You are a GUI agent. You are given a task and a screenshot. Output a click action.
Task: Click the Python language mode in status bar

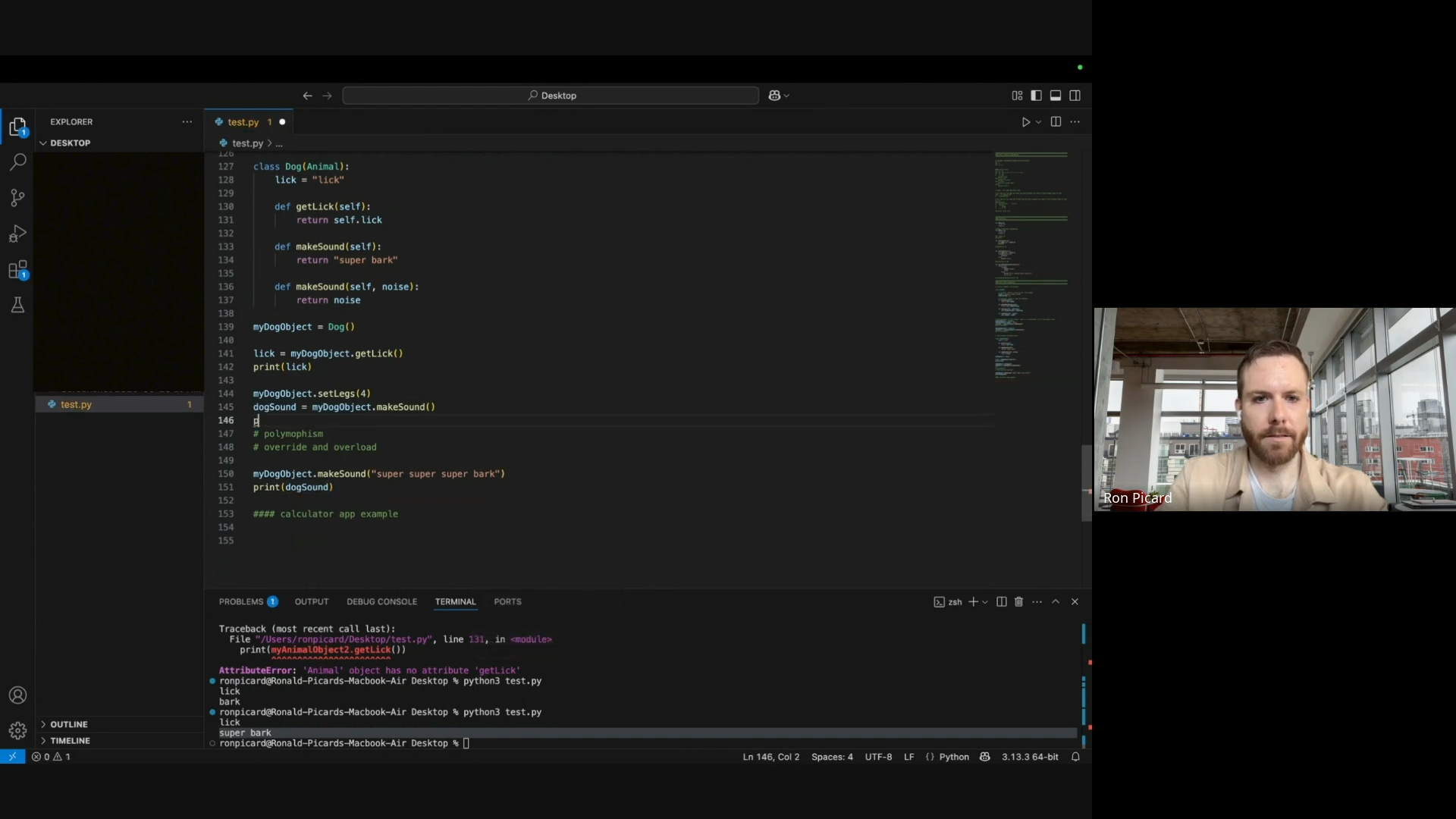[x=954, y=757]
